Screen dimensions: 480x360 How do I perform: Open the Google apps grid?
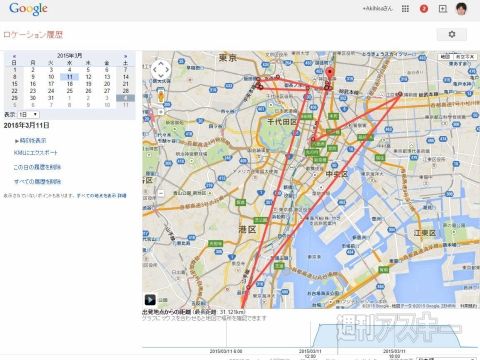[x=405, y=9]
